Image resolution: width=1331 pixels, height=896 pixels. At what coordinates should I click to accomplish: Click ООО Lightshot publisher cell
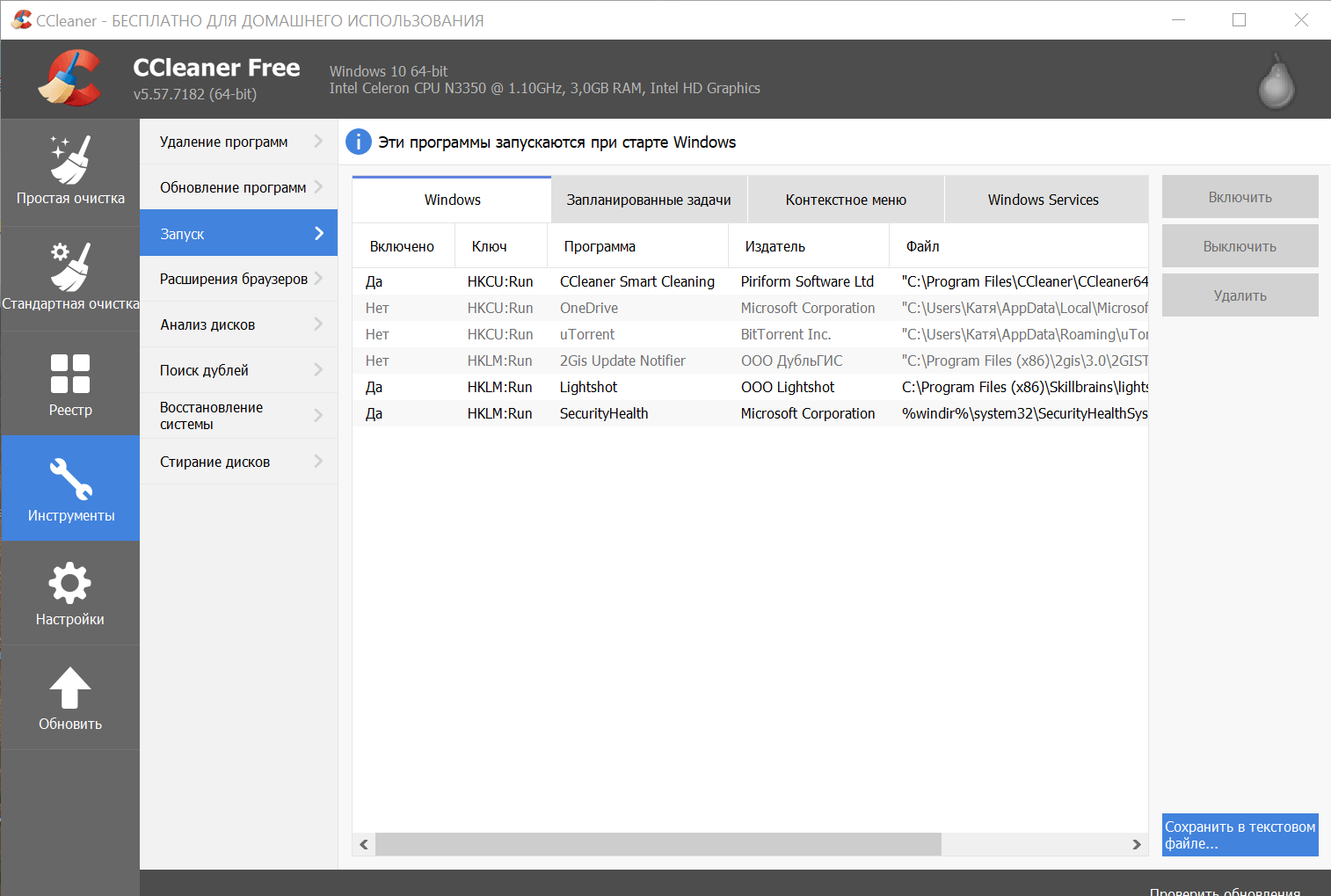click(788, 387)
